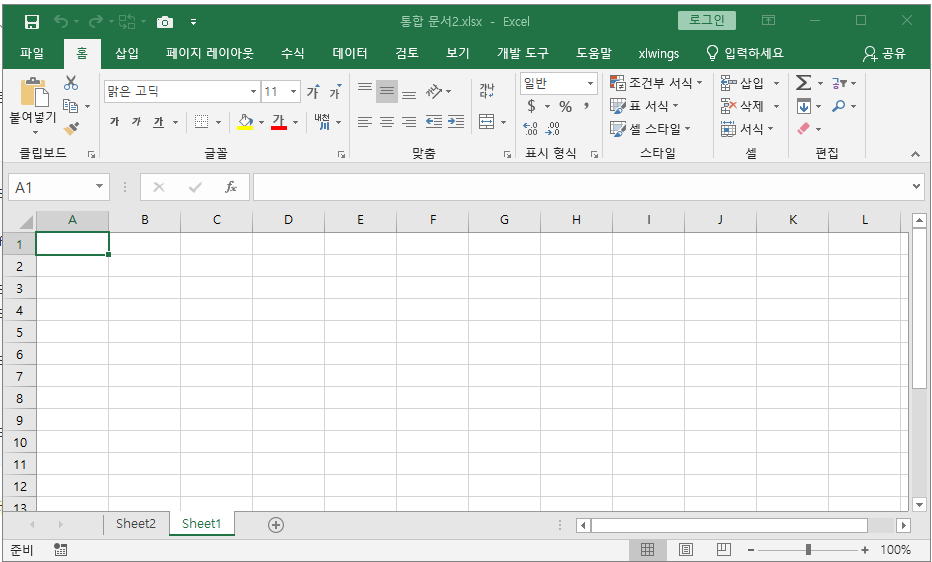Toggle underline 가 formatting

point(158,122)
